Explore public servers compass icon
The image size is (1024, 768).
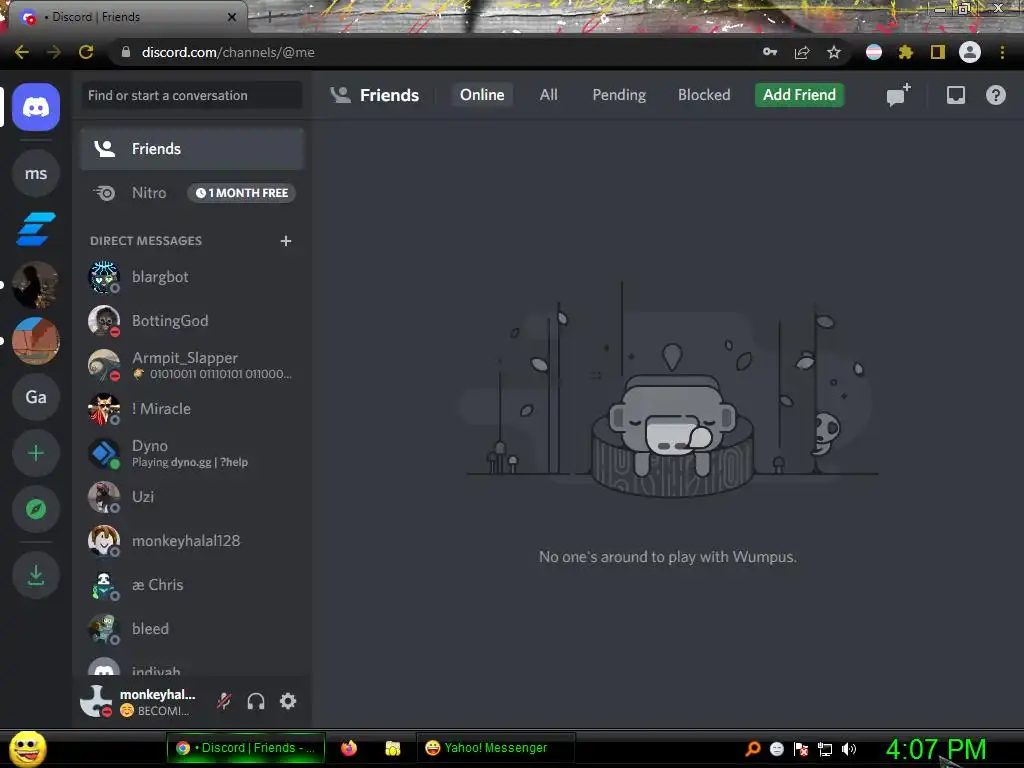click(36, 509)
